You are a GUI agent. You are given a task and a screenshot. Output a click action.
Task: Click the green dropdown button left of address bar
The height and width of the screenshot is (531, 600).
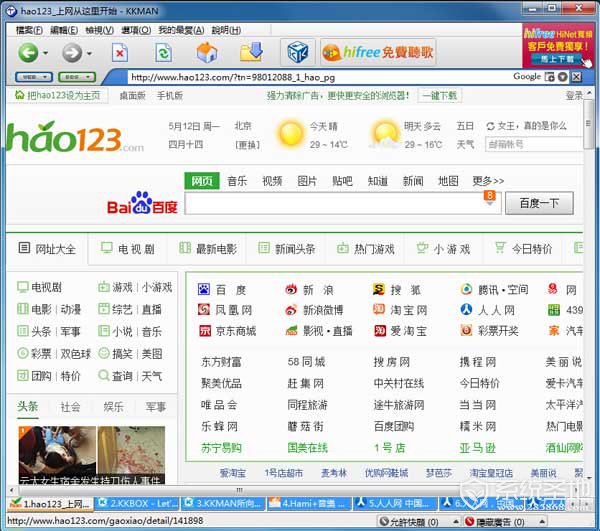pos(77,77)
